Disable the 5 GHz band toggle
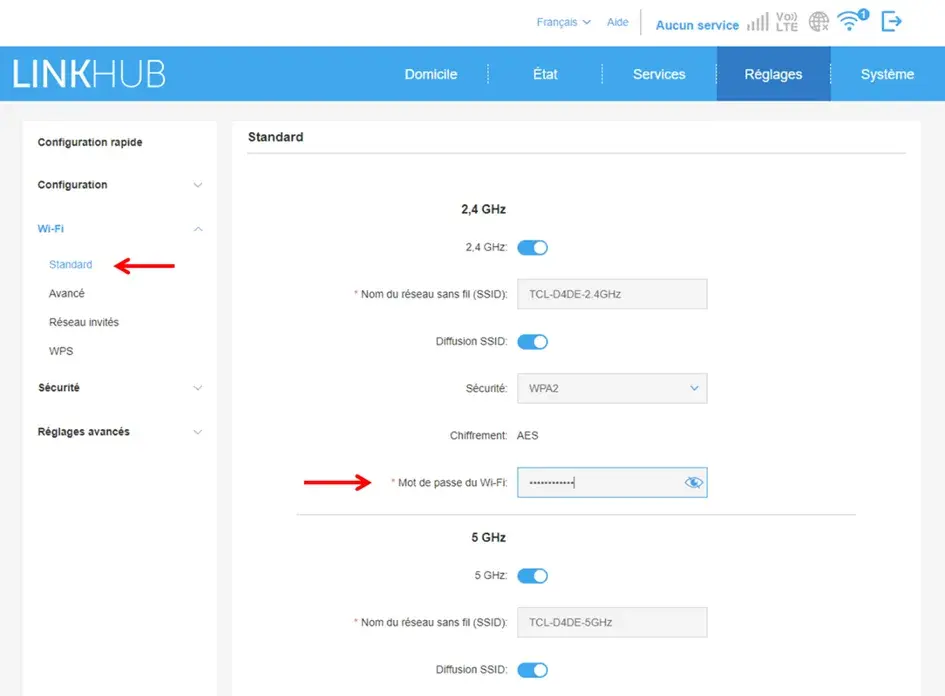The width and height of the screenshot is (945, 696). [532, 576]
